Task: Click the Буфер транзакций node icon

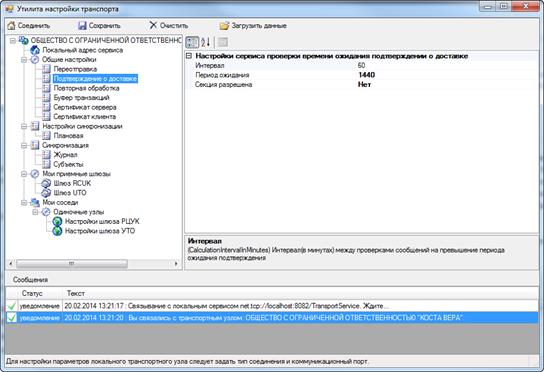Action: [x=46, y=98]
